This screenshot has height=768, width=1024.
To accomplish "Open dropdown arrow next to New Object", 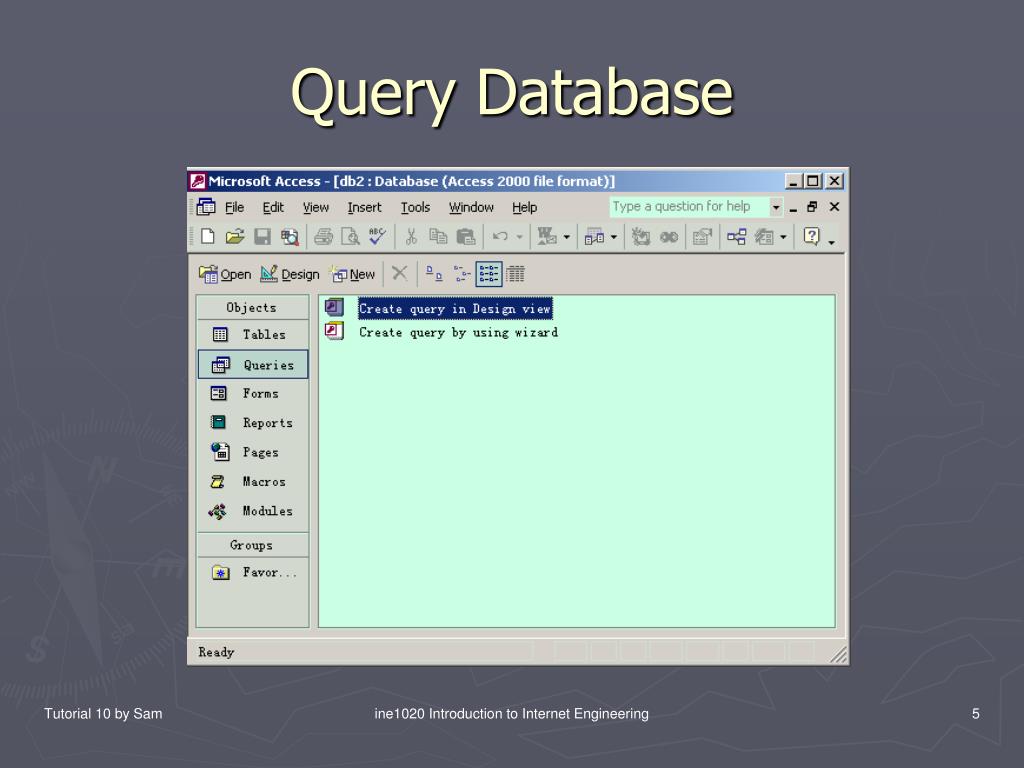I will pyautogui.click(x=783, y=237).
